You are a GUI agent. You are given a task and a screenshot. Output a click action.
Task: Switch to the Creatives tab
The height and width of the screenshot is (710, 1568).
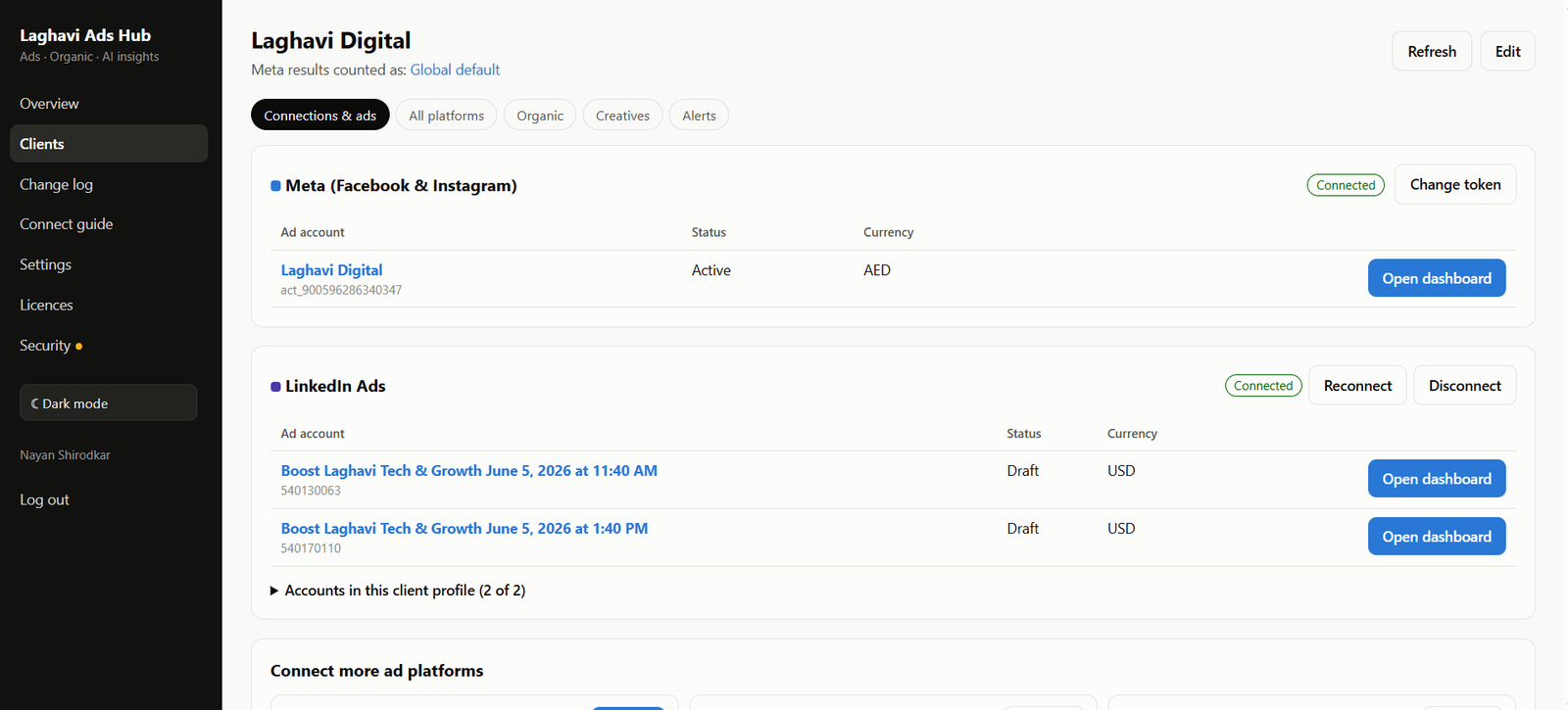pos(622,116)
